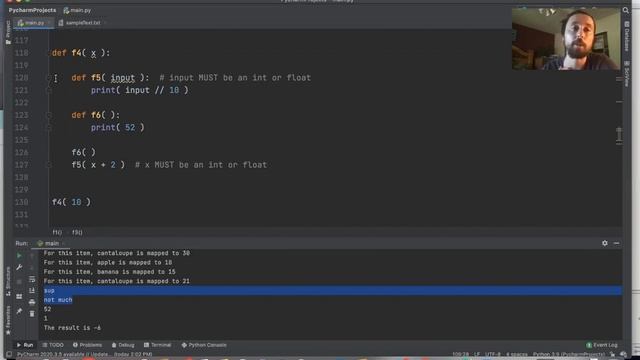
Task: Open the Terminal tool window
Action: click(158, 345)
